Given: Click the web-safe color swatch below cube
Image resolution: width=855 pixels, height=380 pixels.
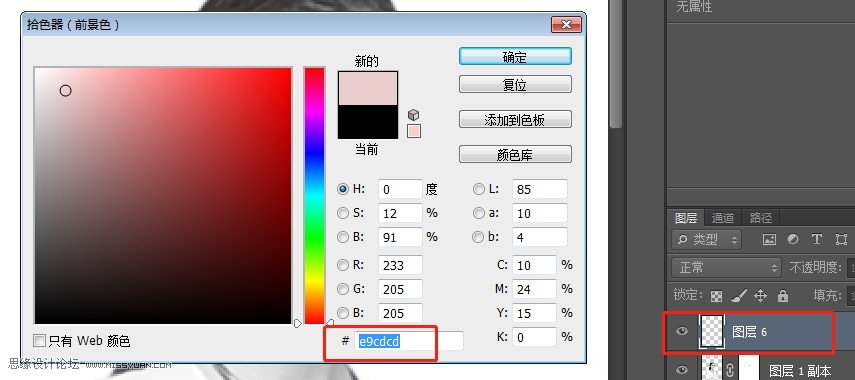Looking at the screenshot, I should tap(414, 131).
